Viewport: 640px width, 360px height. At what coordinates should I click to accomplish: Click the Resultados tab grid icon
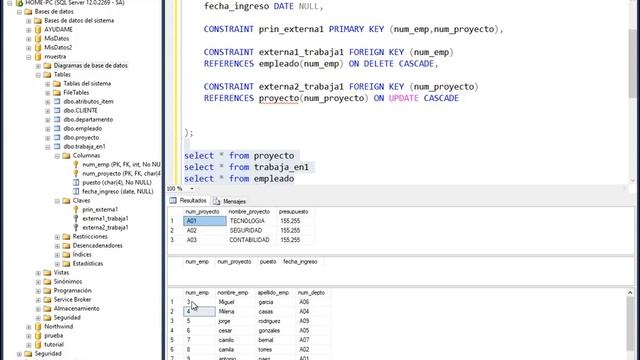[173, 200]
